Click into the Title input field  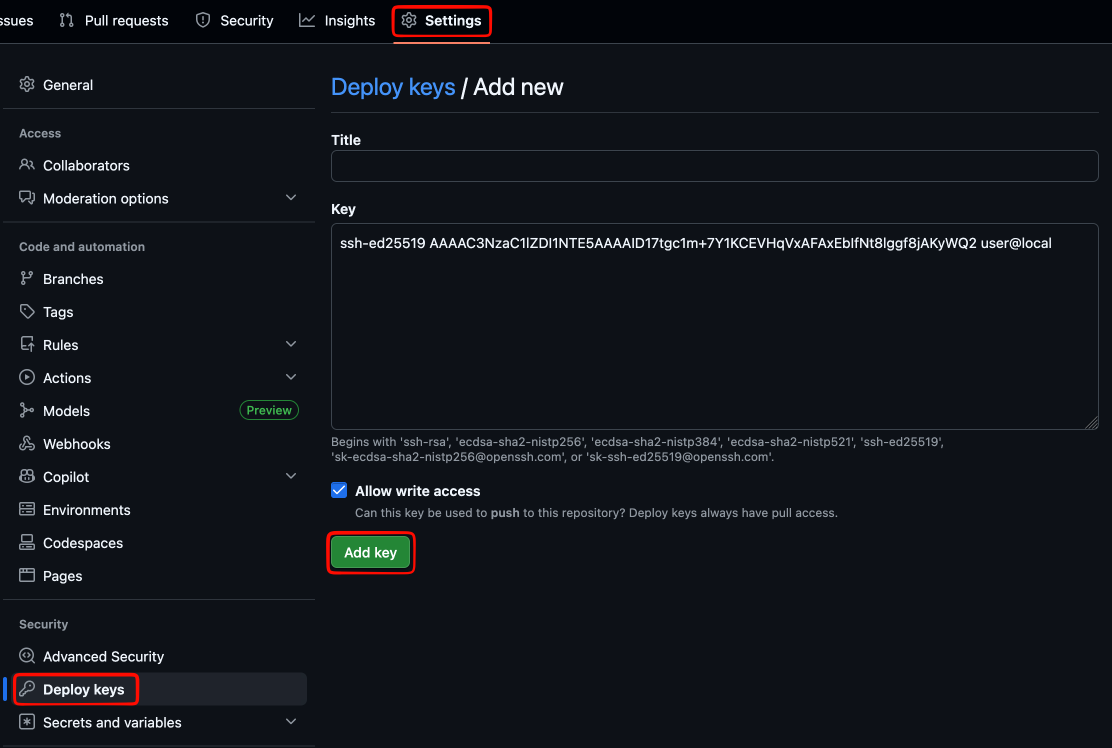click(714, 166)
